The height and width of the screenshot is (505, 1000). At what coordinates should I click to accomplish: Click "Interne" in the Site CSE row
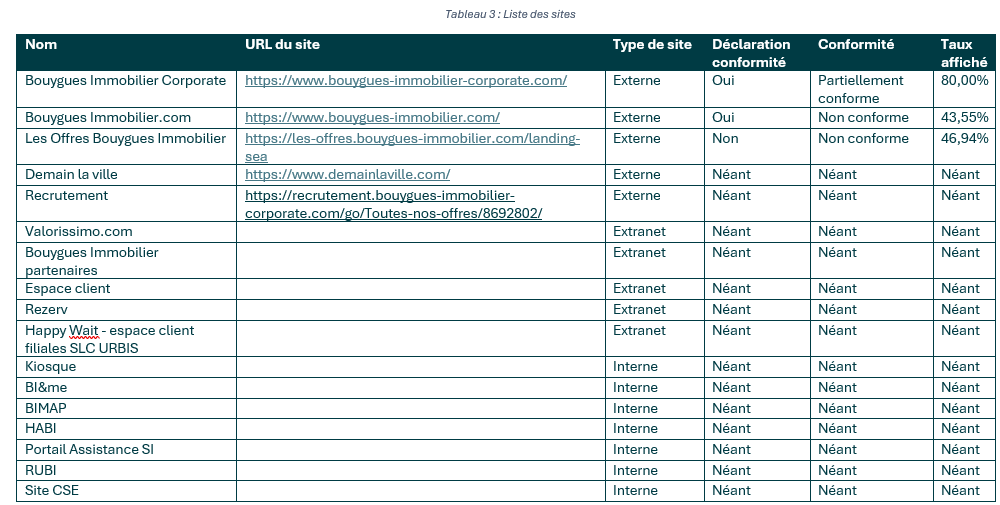[635, 490]
